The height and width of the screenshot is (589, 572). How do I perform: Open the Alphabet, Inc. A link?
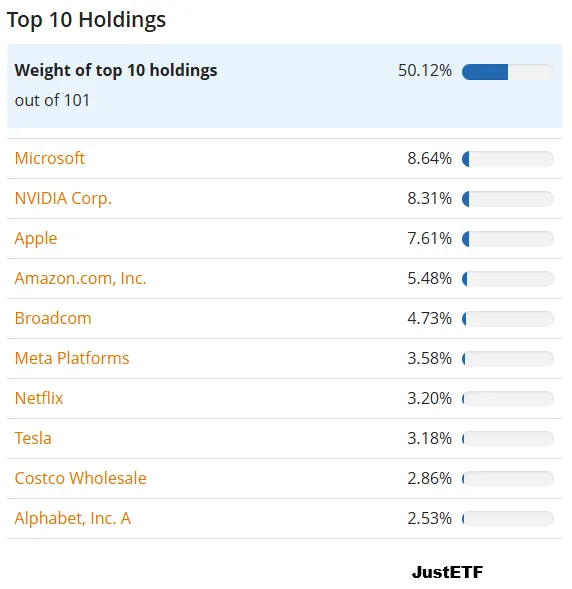(72, 518)
